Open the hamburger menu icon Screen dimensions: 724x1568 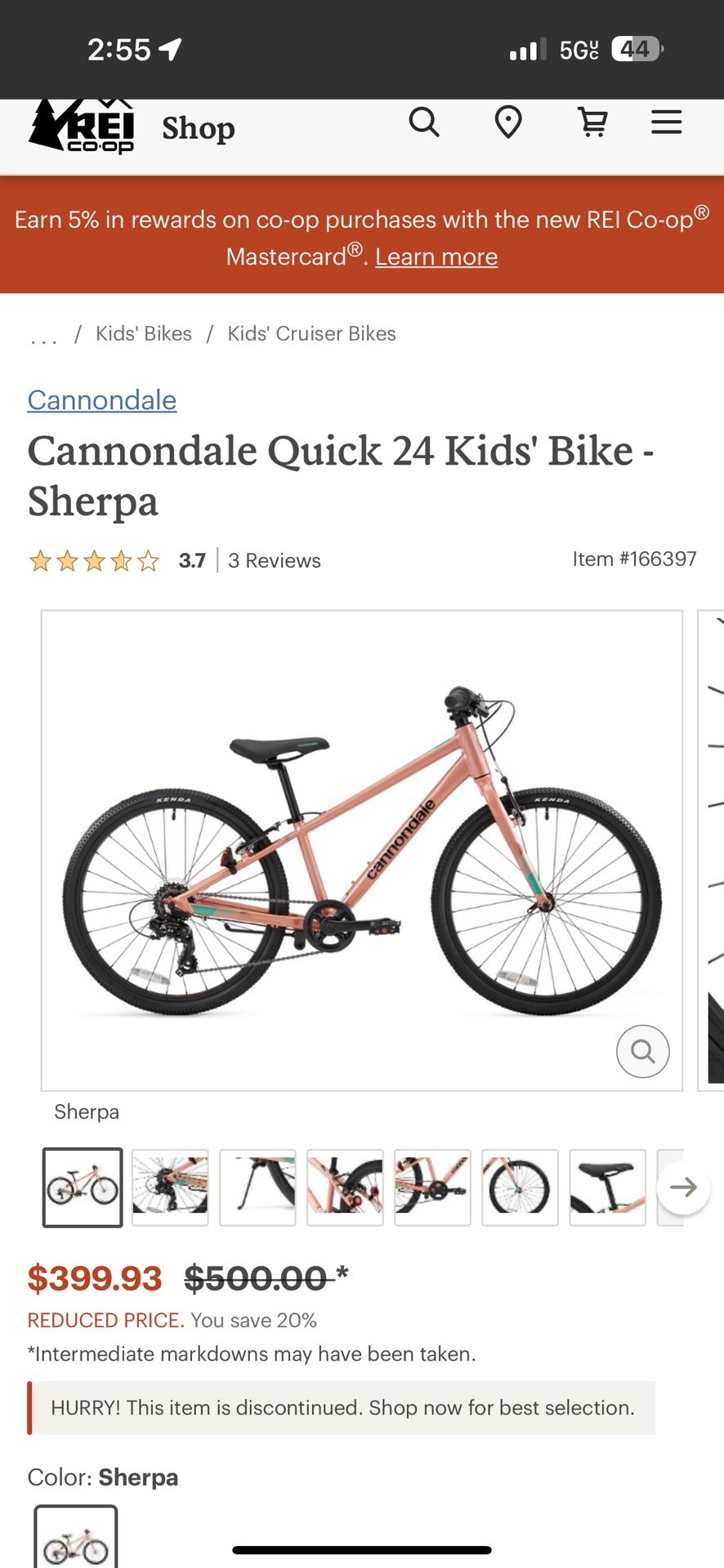point(667,123)
